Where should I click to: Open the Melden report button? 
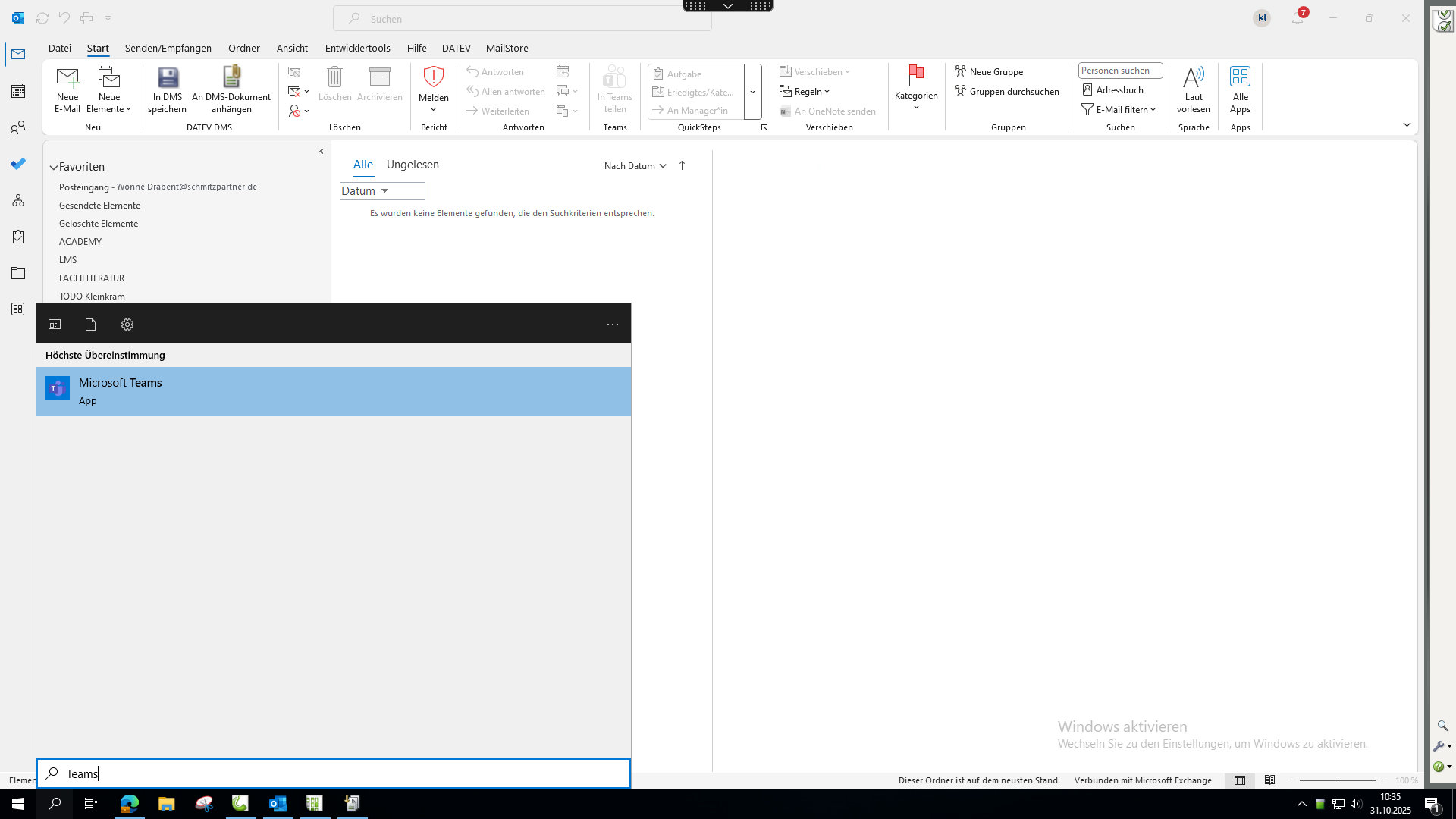coord(433,78)
